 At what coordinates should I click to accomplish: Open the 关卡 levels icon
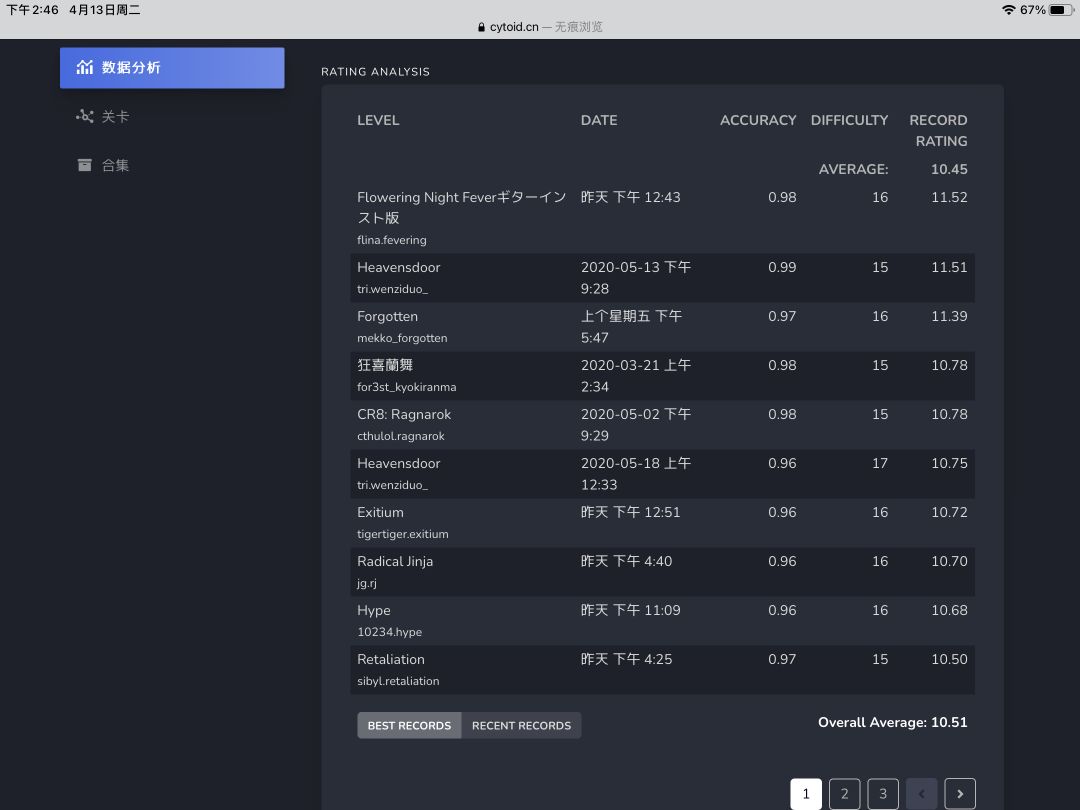pos(85,116)
